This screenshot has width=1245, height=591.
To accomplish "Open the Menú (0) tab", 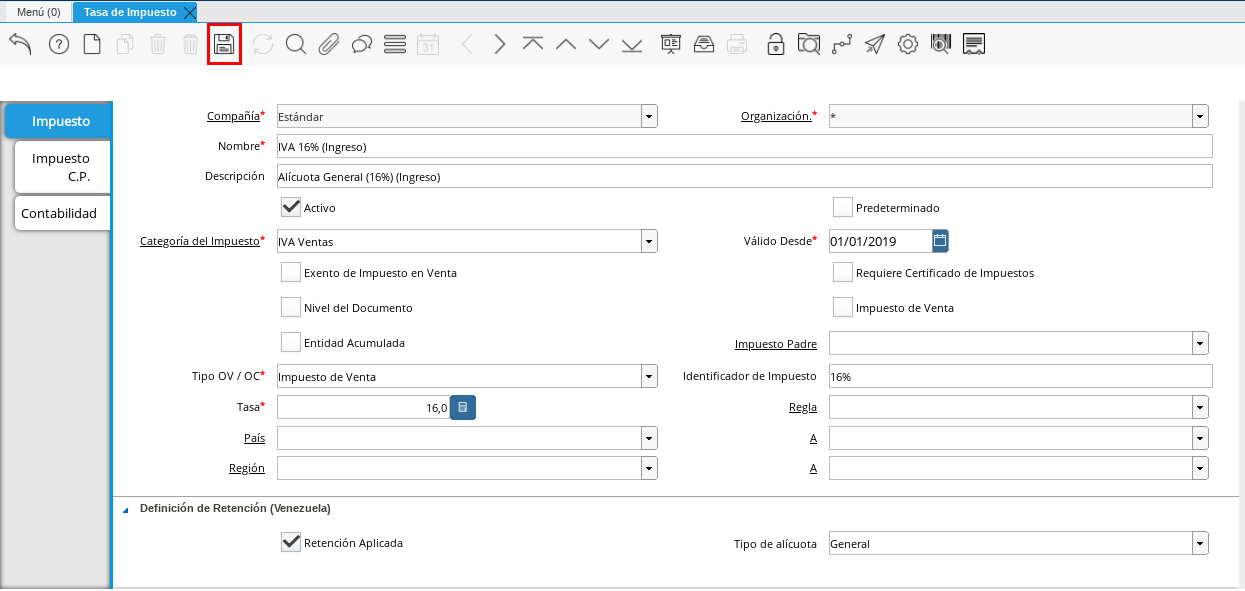I will click(38, 12).
